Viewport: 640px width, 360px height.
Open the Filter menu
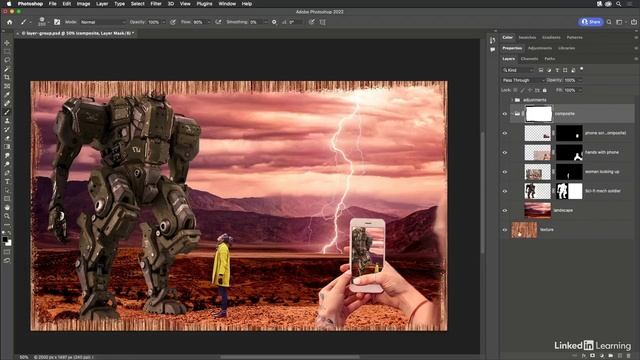click(156, 4)
